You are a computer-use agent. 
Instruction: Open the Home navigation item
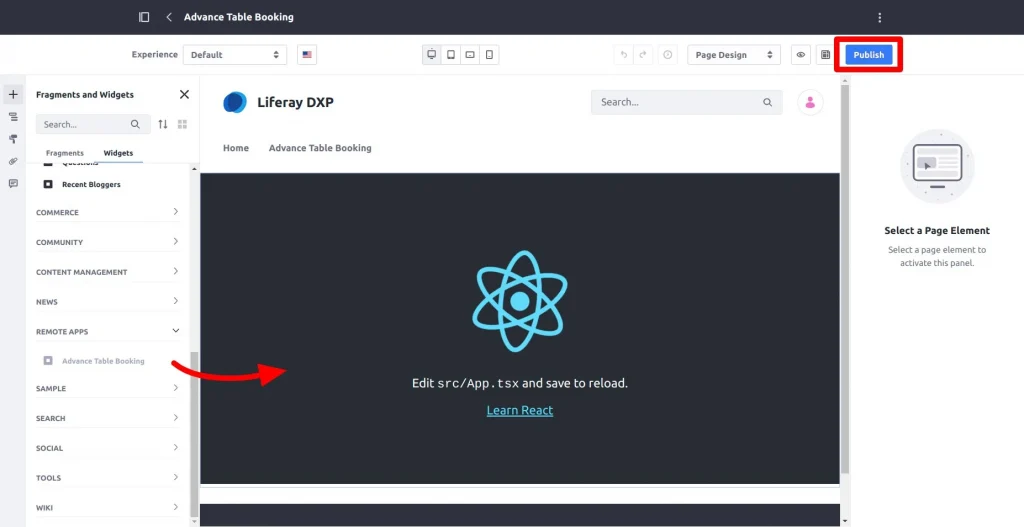click(x=236, y=148)
